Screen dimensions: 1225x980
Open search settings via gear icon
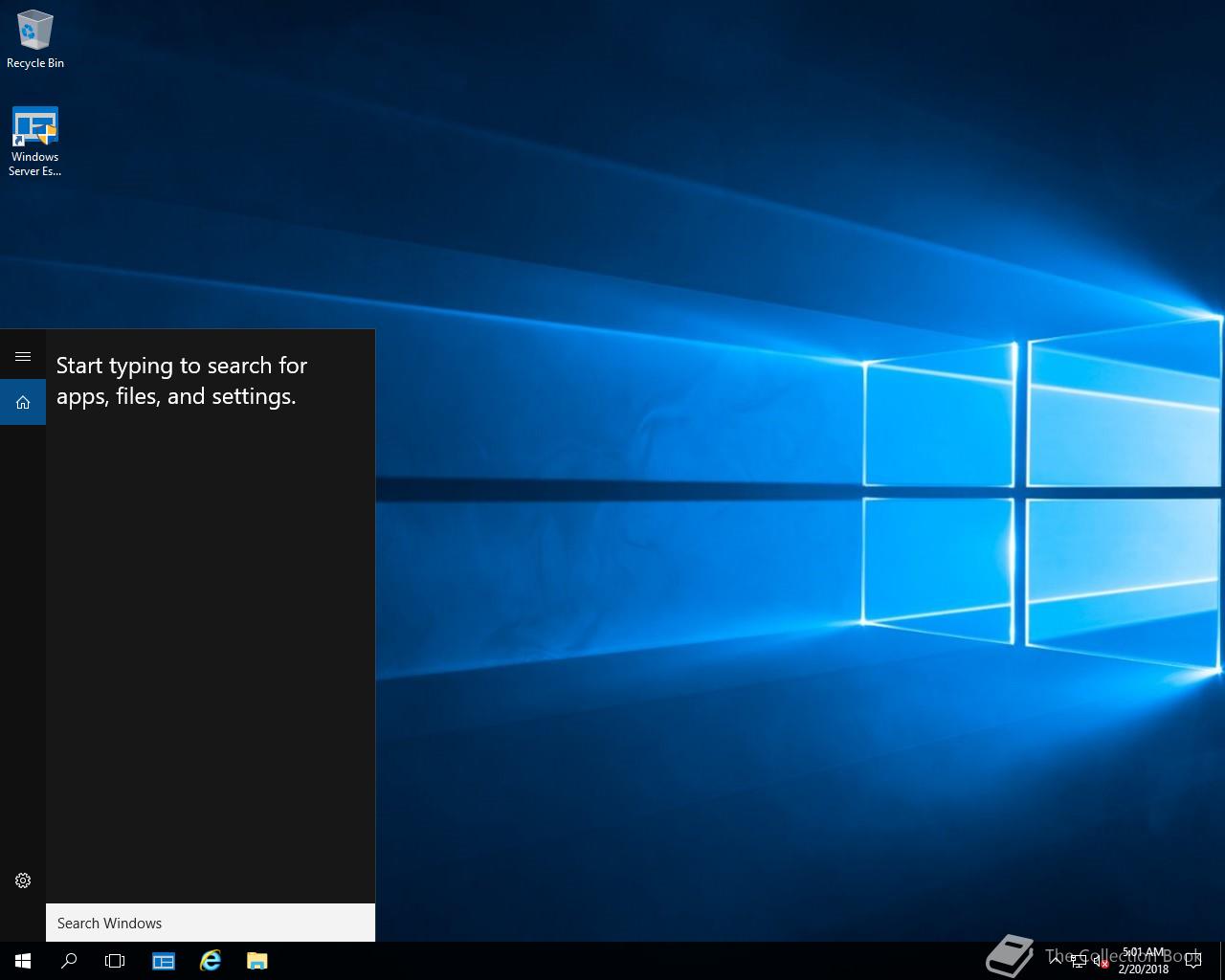pos(23,880)
